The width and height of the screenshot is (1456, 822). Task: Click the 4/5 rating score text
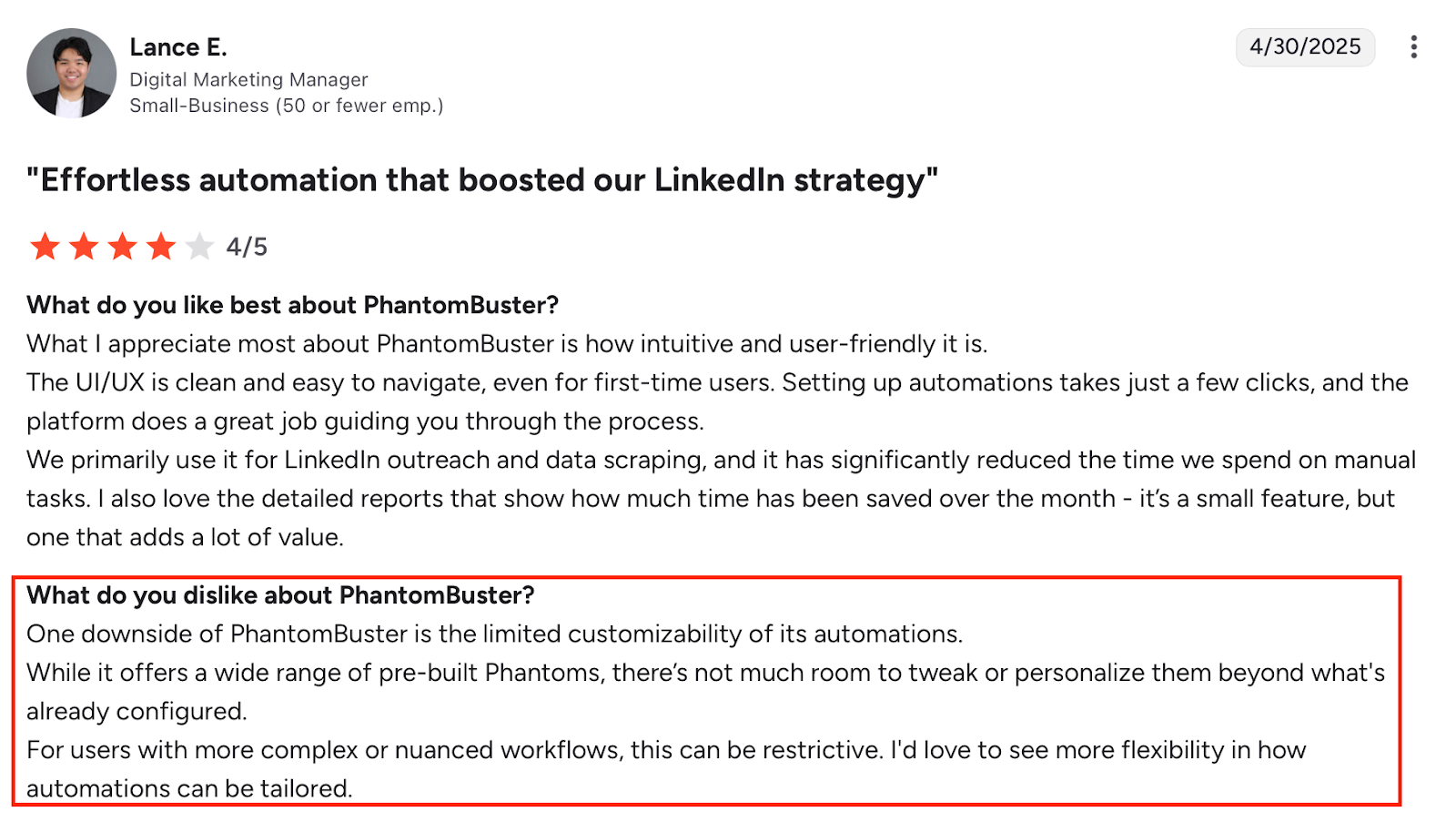point(245,246)
